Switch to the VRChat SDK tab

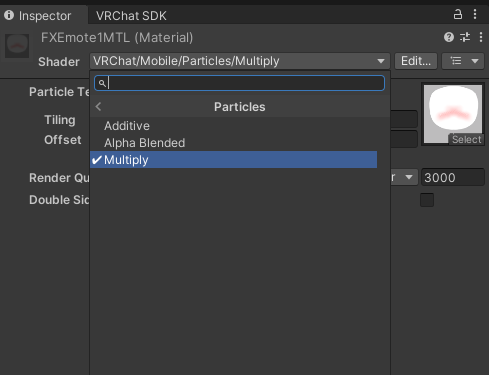tap(131, 16)
